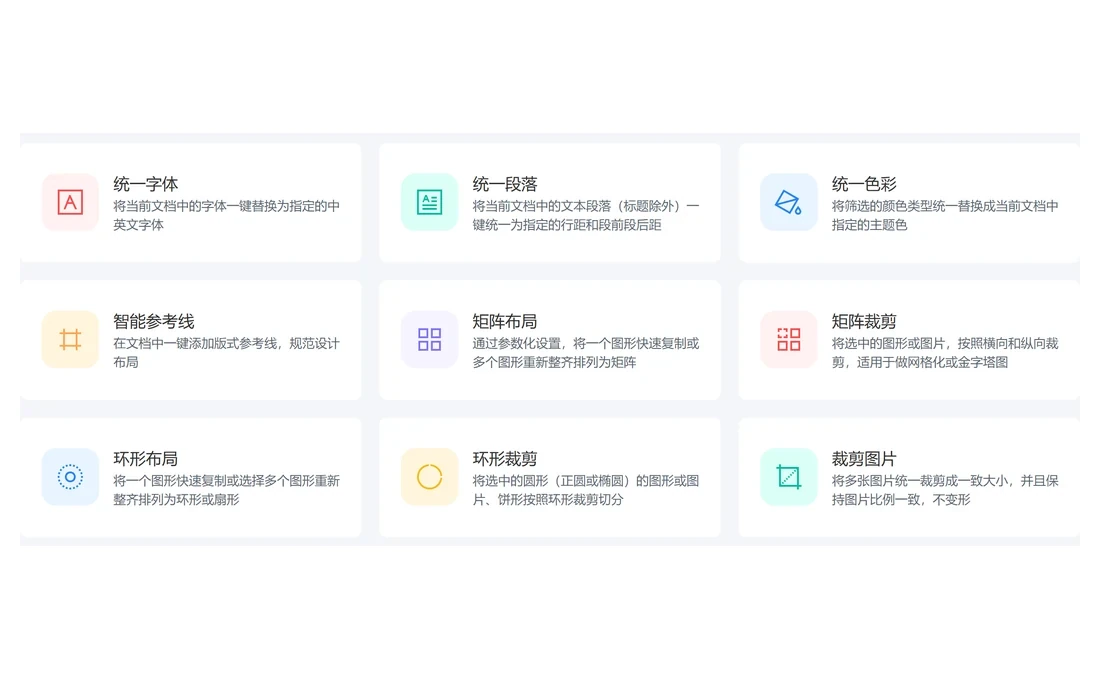Click description starting 将一个图形快速复制或选择
The width and height of the screenshot is (1100, 680).
point(227,491)
